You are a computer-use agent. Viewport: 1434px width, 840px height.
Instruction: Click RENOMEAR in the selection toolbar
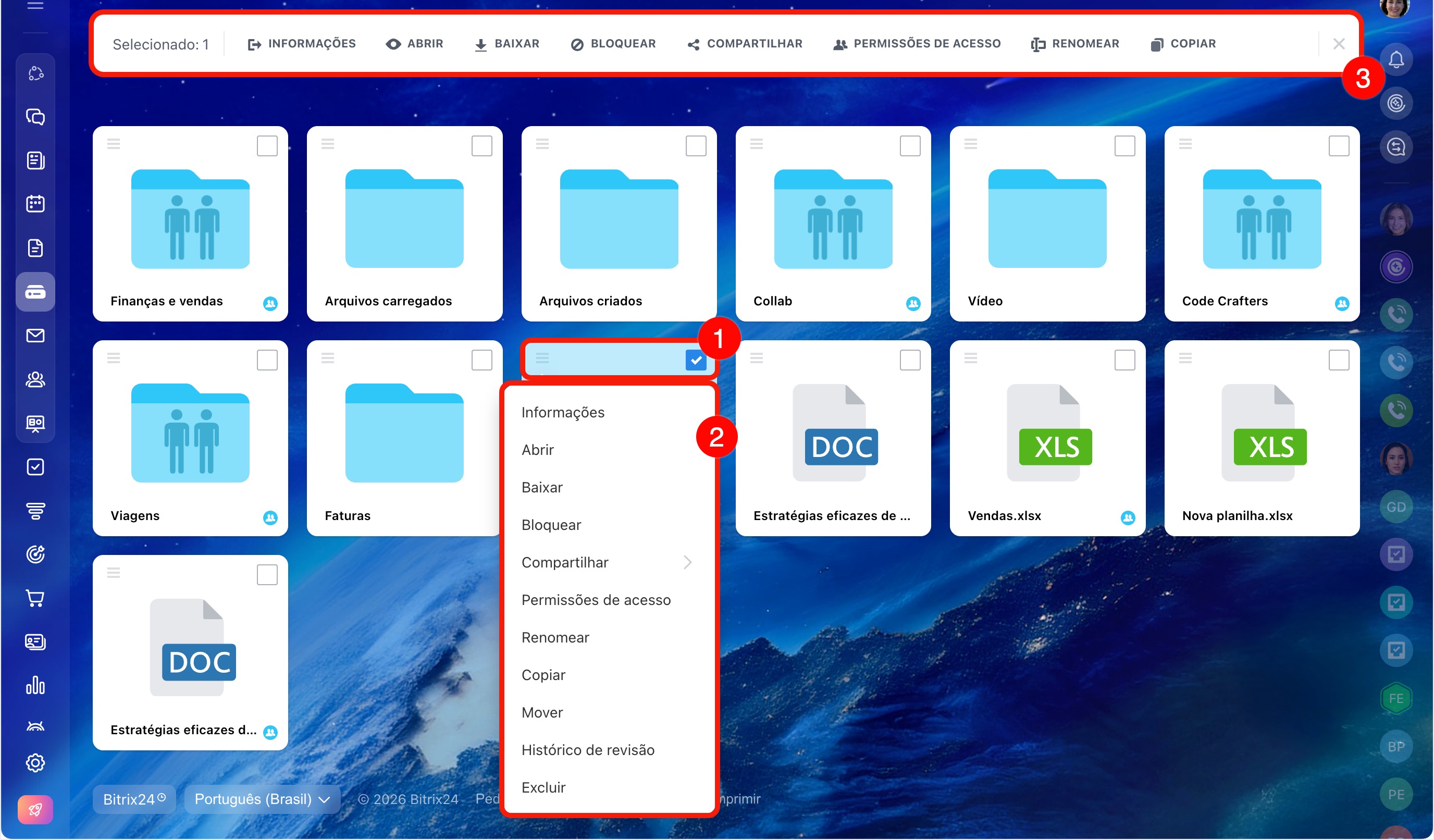[1075, 44]
